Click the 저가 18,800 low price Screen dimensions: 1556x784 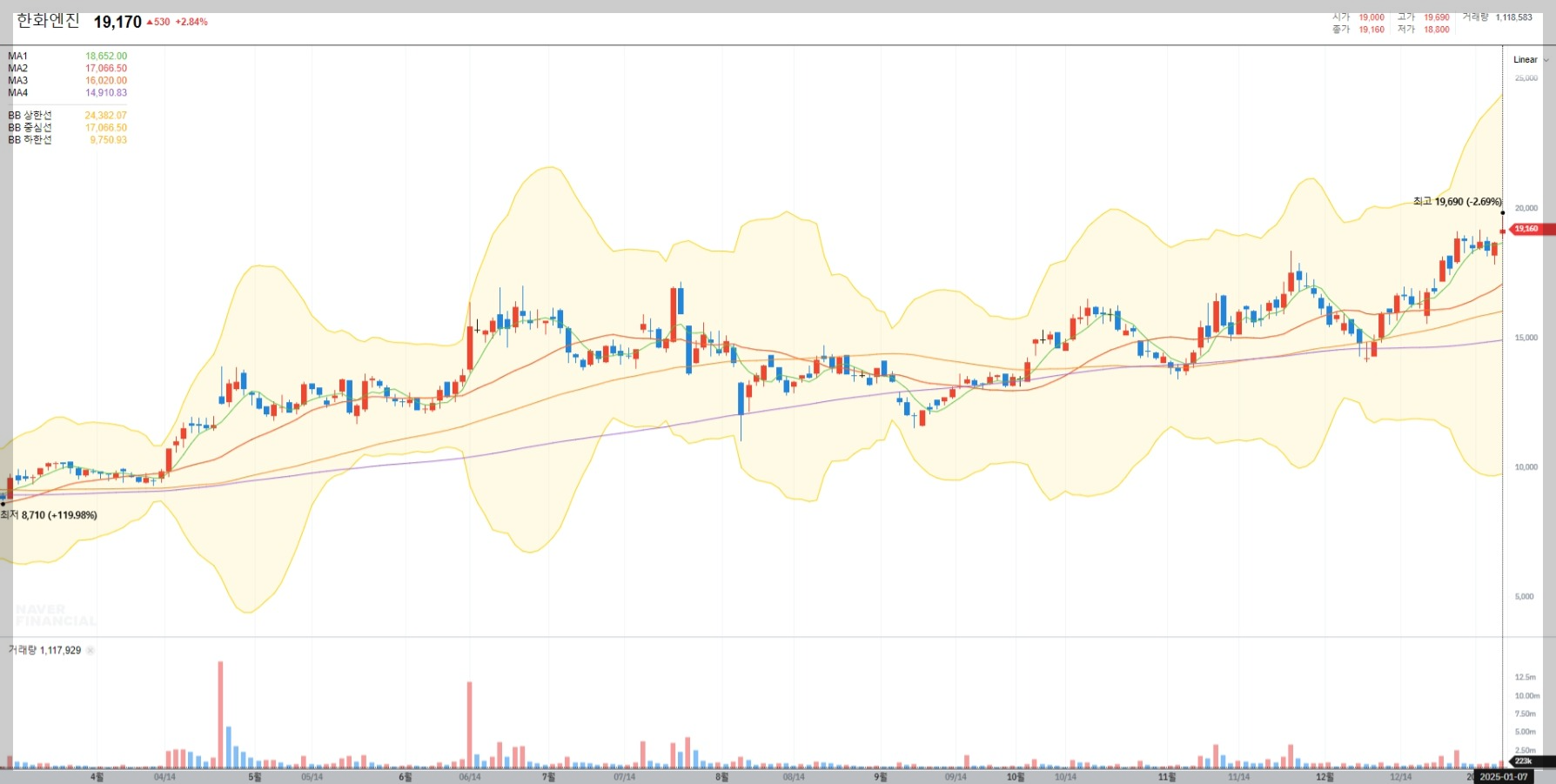click(1437, 30)
